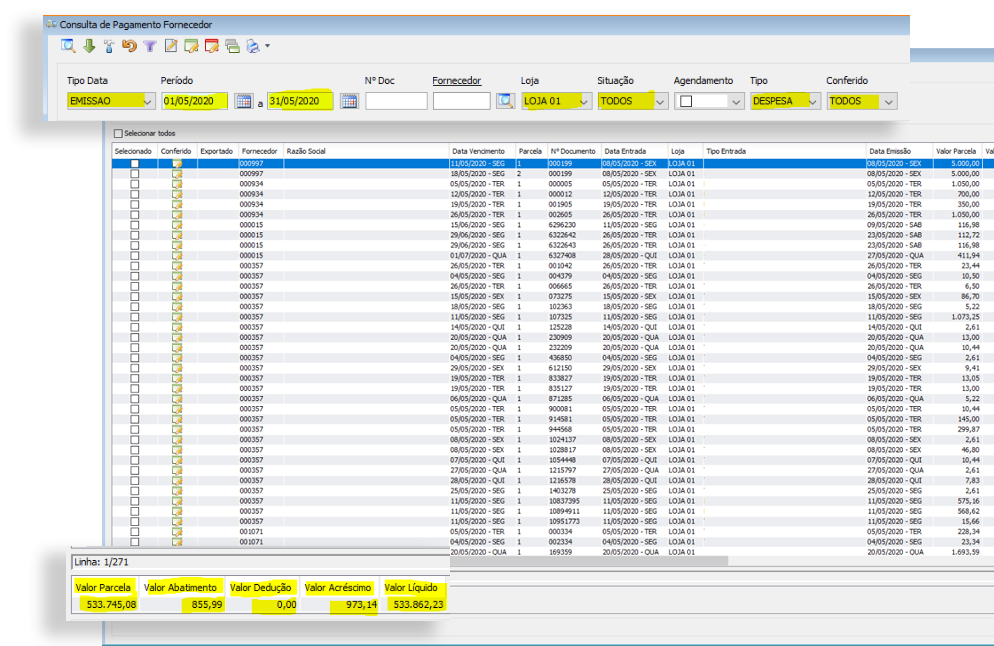The image size is (994, 646).
Task: Tick the Selecionado checkbox for document 102363
Action: coord(134,307)
